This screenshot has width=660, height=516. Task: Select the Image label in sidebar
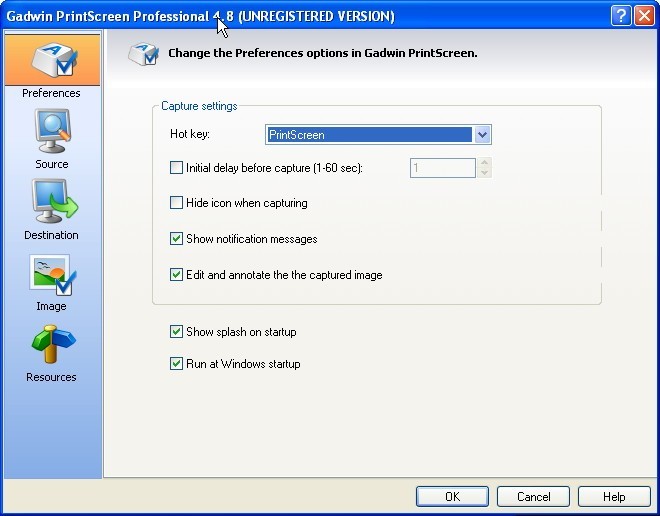[51, 306]
